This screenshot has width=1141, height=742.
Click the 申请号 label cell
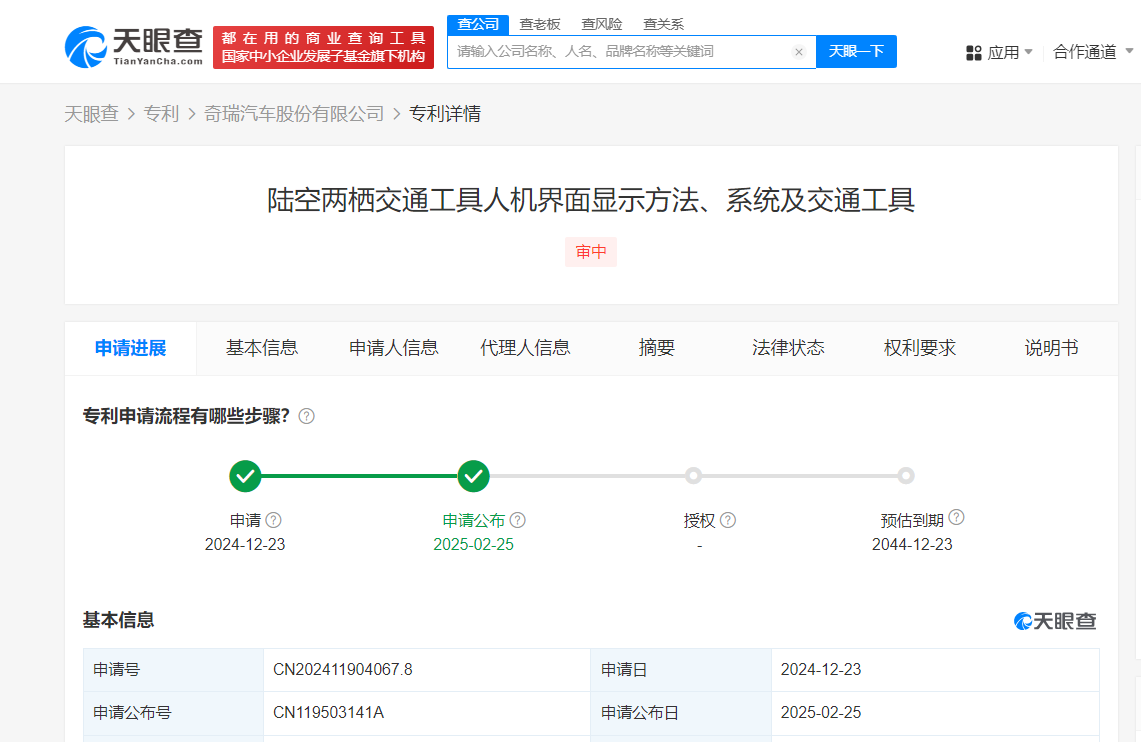click(173, 670)
